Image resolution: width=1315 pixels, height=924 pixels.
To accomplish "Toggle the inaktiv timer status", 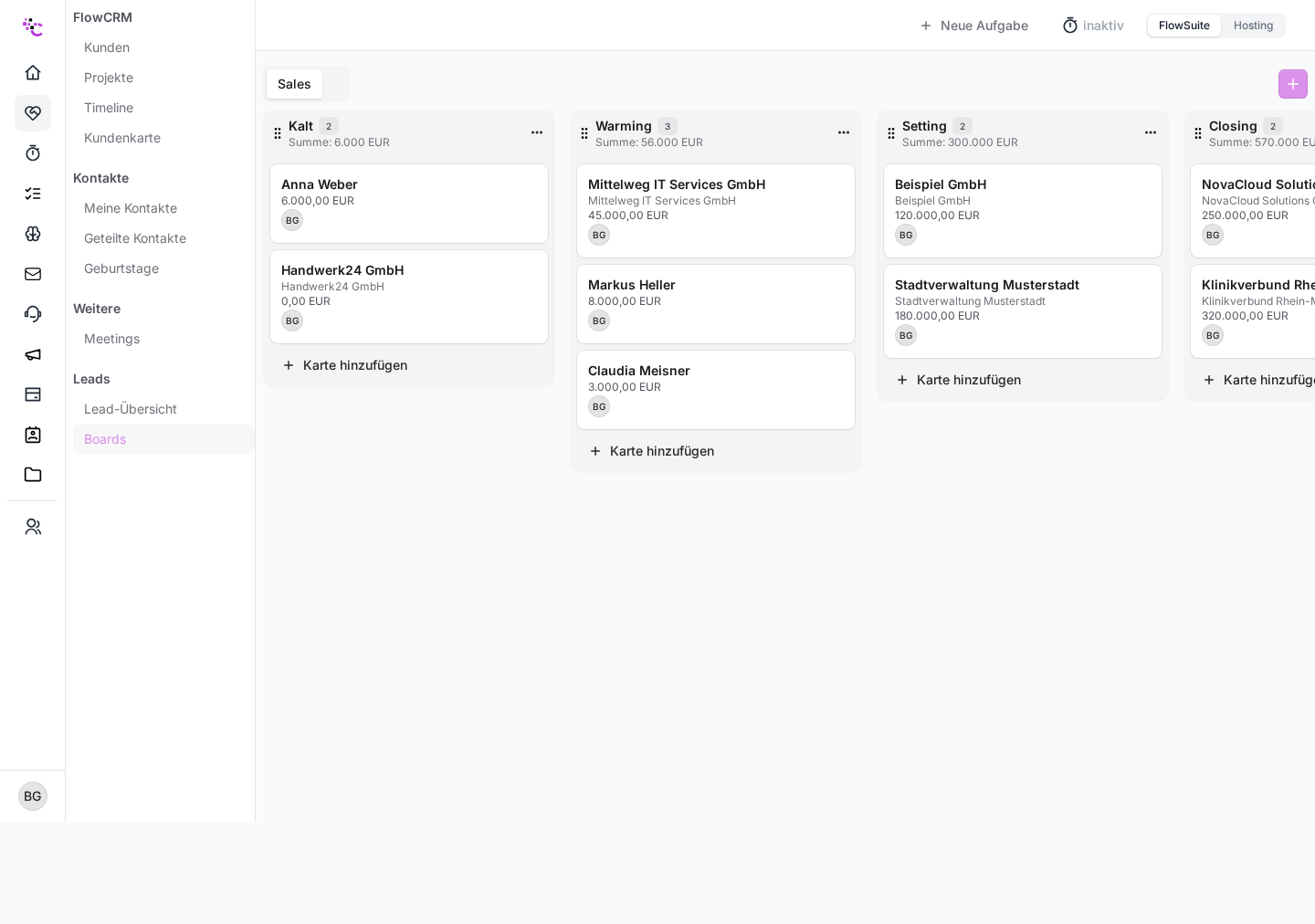I will [1093, 26].
